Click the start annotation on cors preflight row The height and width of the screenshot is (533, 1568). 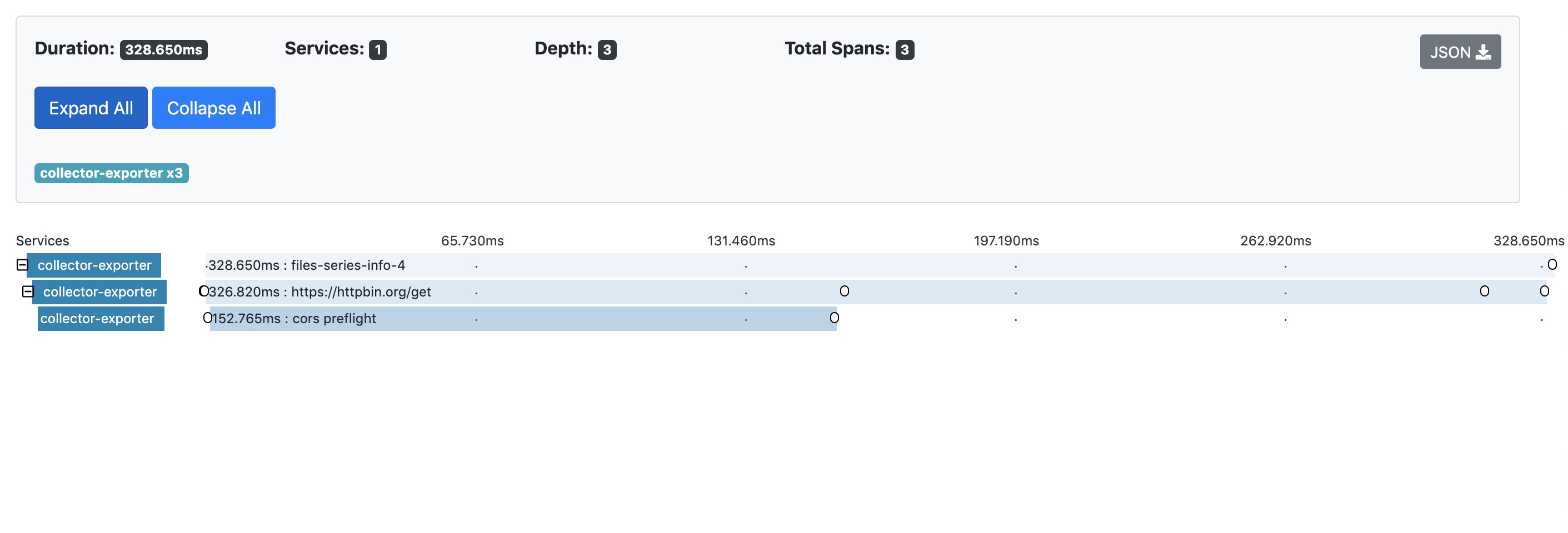pos(207,318)
